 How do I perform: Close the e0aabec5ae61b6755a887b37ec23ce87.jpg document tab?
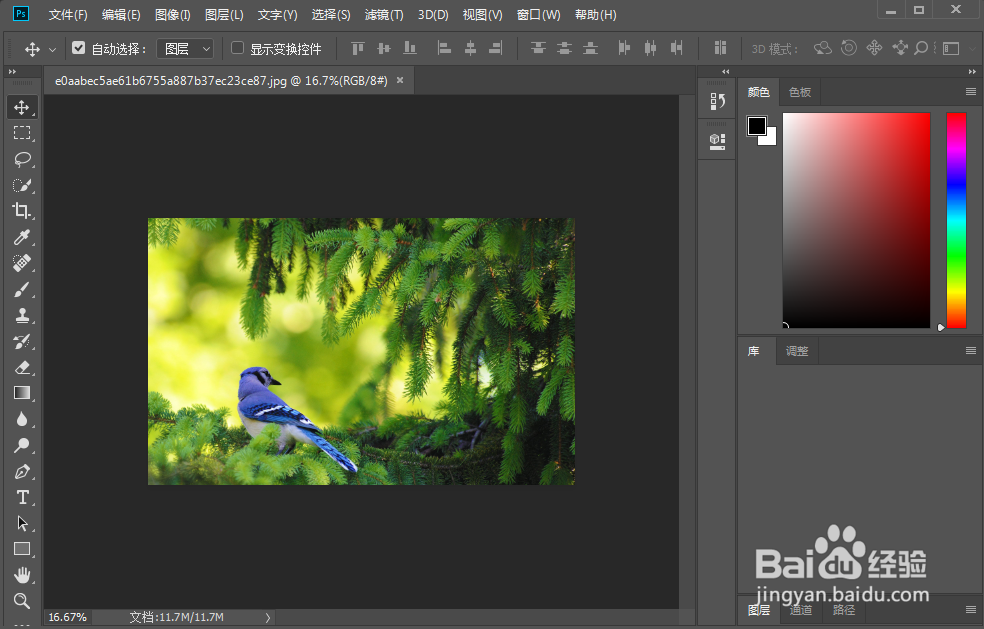pyautogui.click(x=400, y=80)
